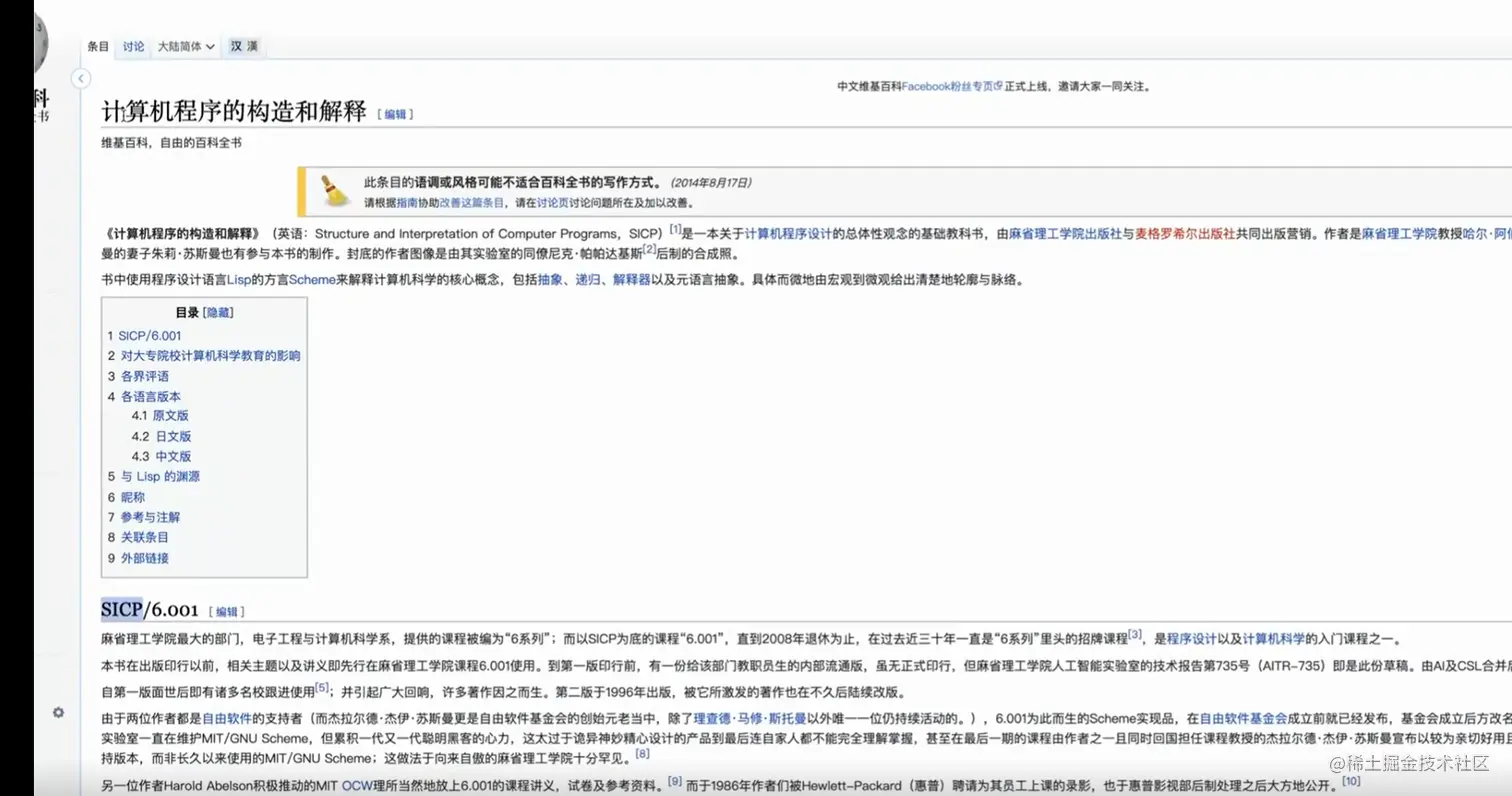This screenshot has height=796, width=1512.
Task: Open the 讨论页 link in the notice
Action: click(553, 202)
